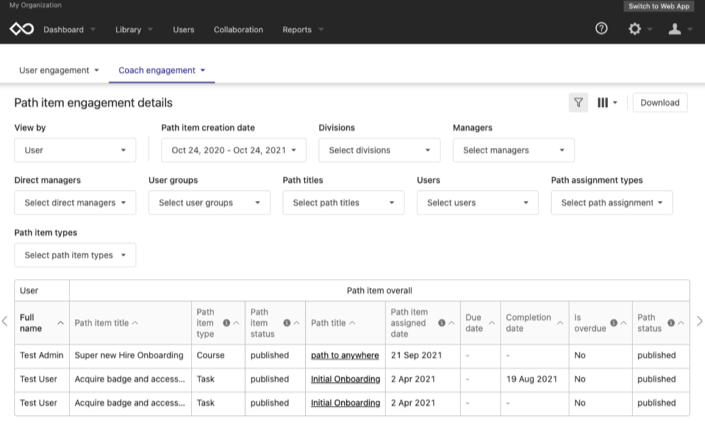This screenshot has height=426, width=705.
Task: Open the path to anywhere link
Action: coord(345,355)
